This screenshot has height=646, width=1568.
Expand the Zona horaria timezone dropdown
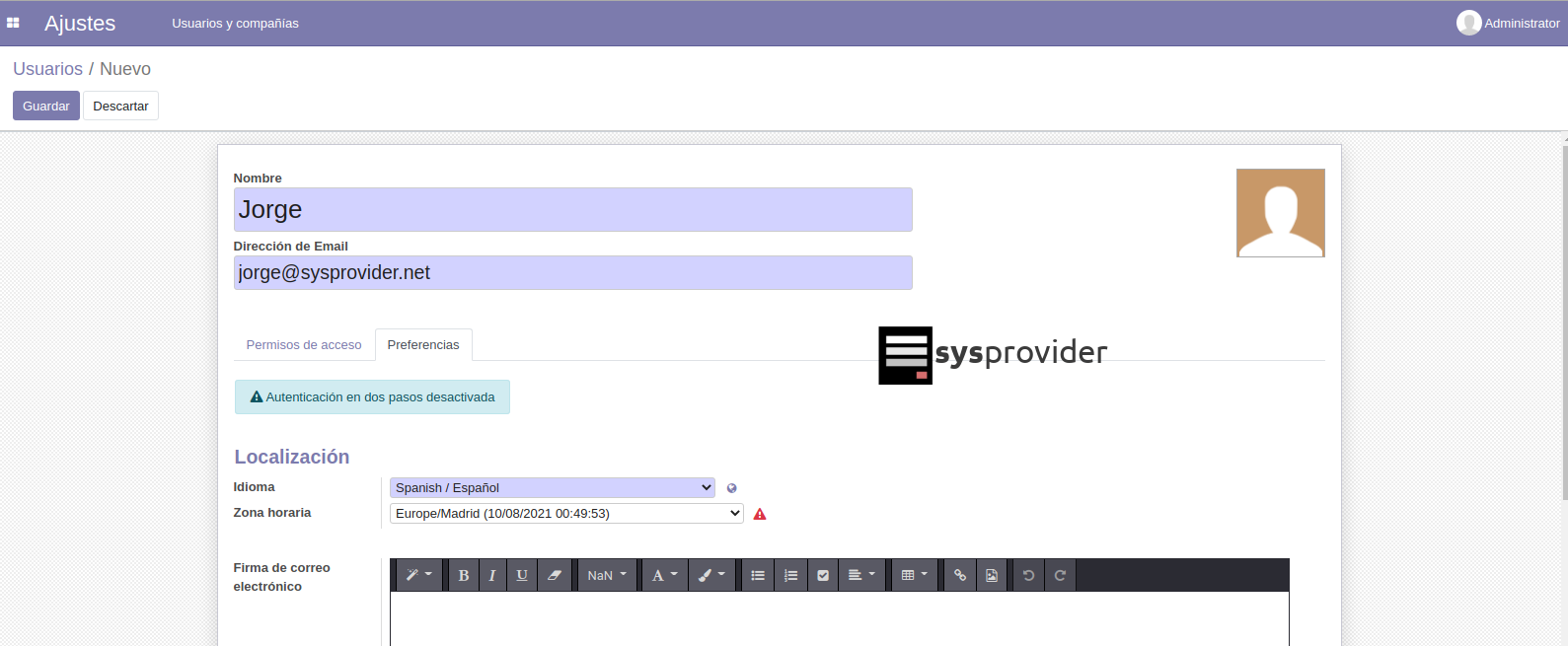click(x=566, y=513)
